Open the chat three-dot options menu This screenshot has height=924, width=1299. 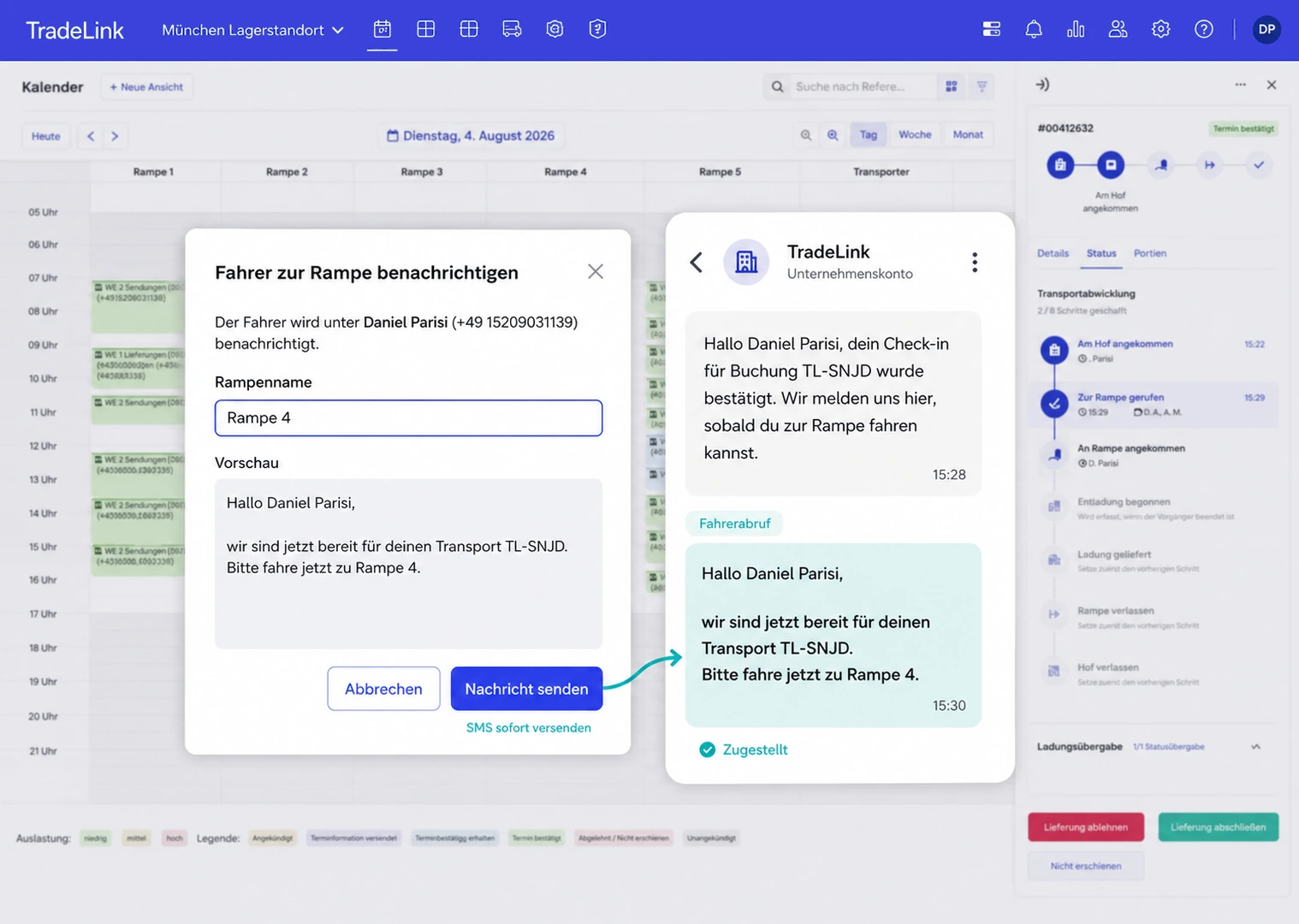[974, 262]
